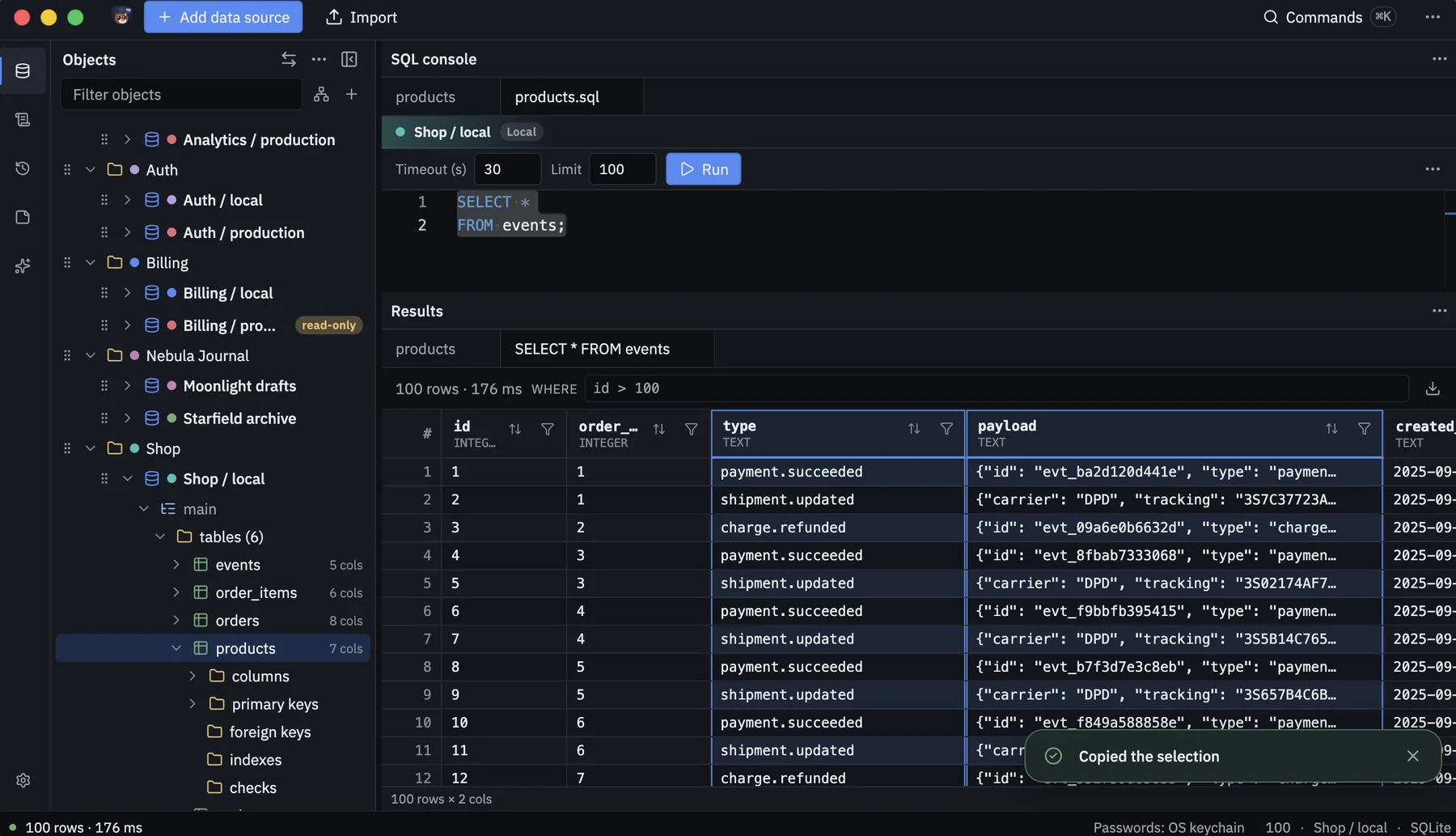Collapse the tables (6) node
Viewport: 1456px width, 836px height.
coord(160,537)
